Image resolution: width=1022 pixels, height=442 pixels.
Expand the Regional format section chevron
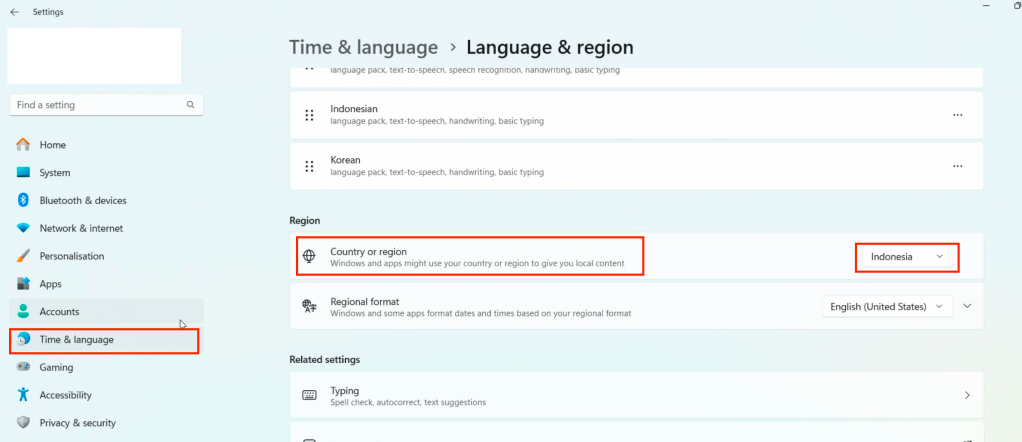coord(967,307)
